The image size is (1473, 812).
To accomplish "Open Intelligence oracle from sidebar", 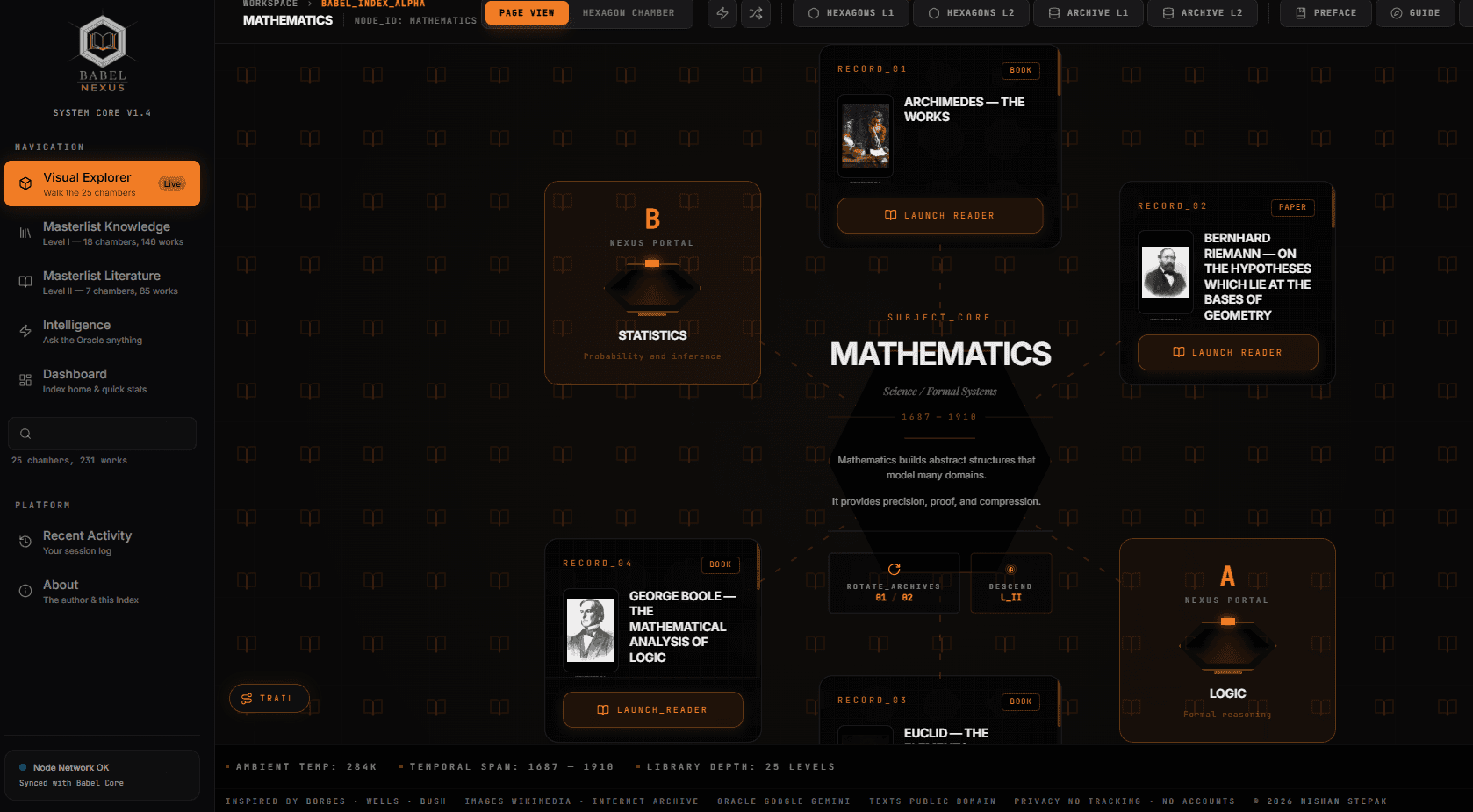I will pyautogui.click(x=102, y=332).
